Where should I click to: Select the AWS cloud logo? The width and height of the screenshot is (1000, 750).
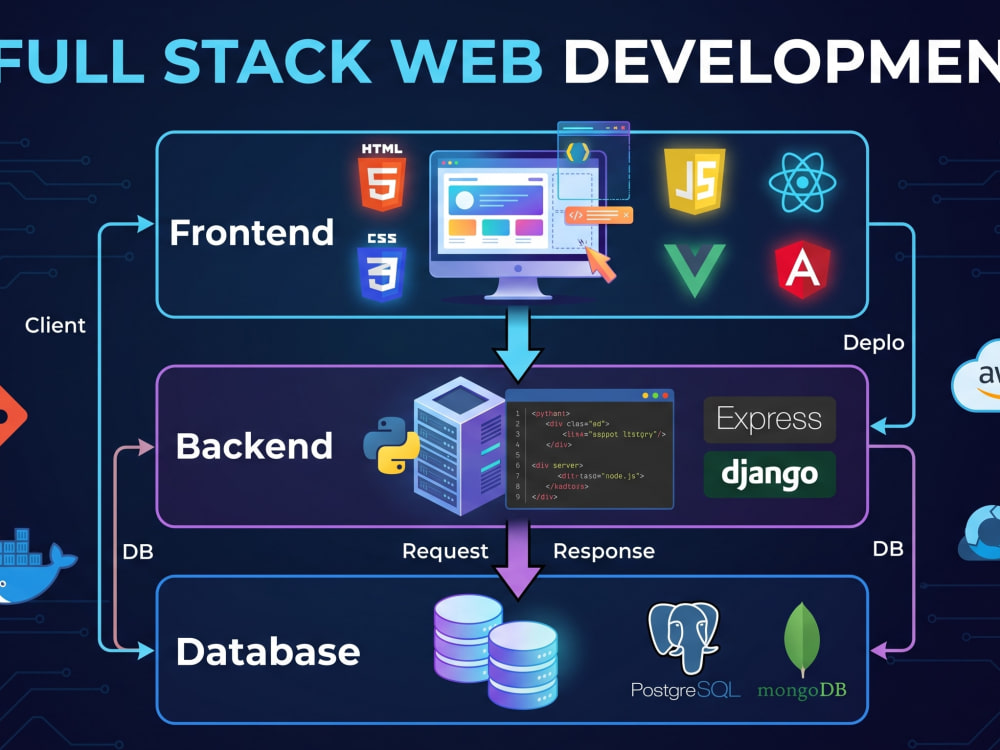coord(976,376)
